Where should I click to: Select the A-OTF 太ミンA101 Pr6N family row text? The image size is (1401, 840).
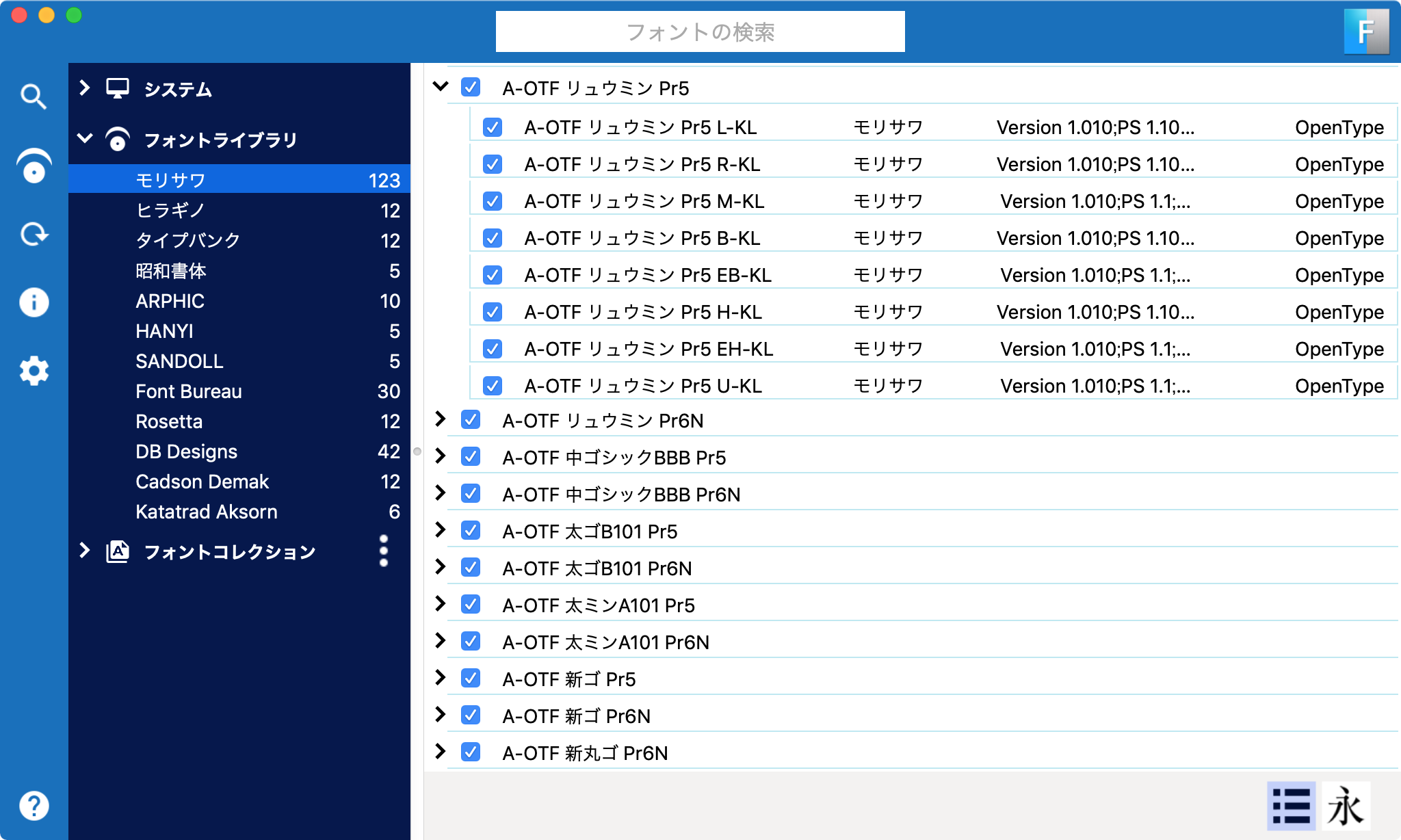coord(605,642)
